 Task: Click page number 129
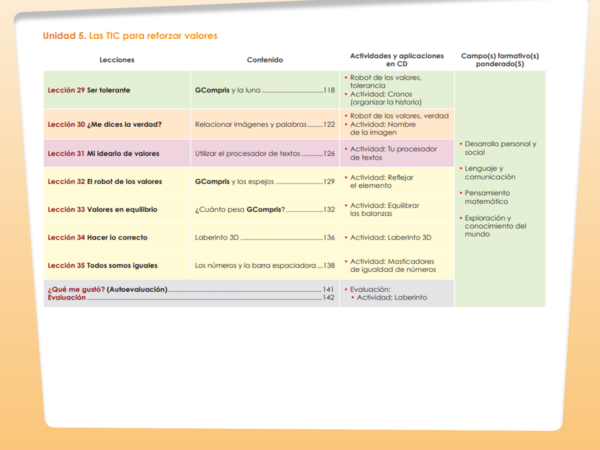(329, 181)
